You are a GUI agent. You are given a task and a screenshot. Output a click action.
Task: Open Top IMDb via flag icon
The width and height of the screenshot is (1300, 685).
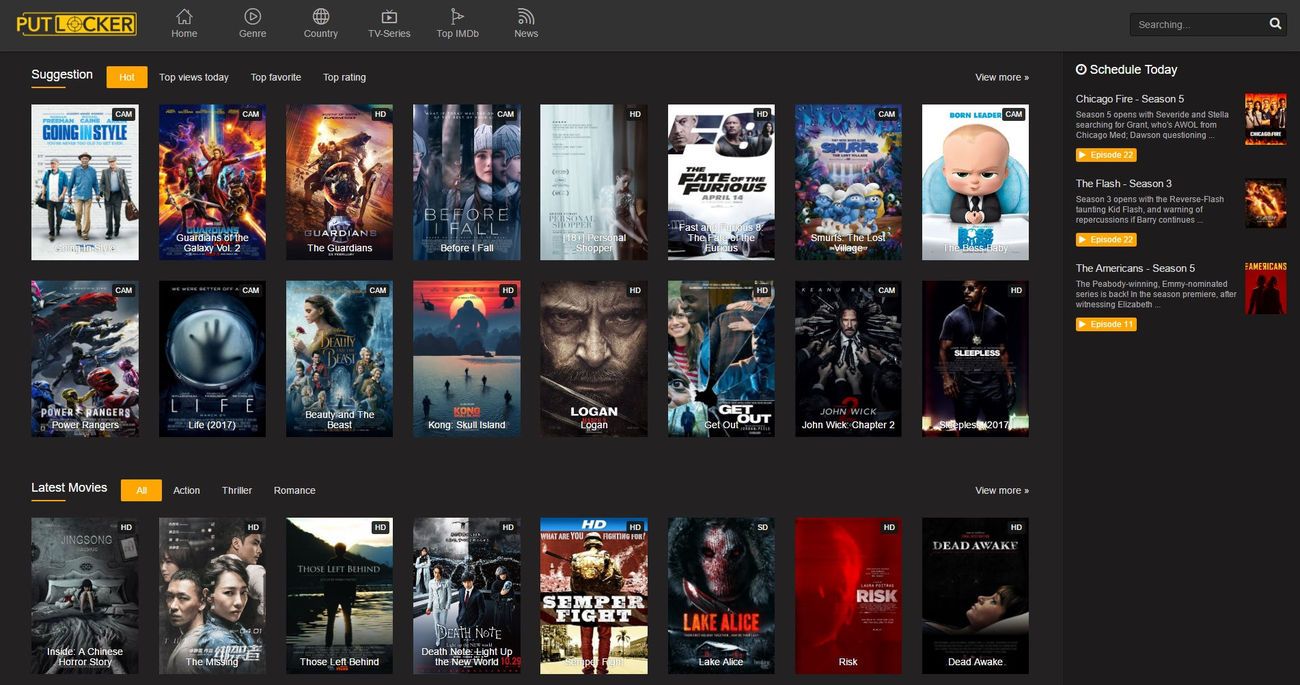click(x=457, y=16)
